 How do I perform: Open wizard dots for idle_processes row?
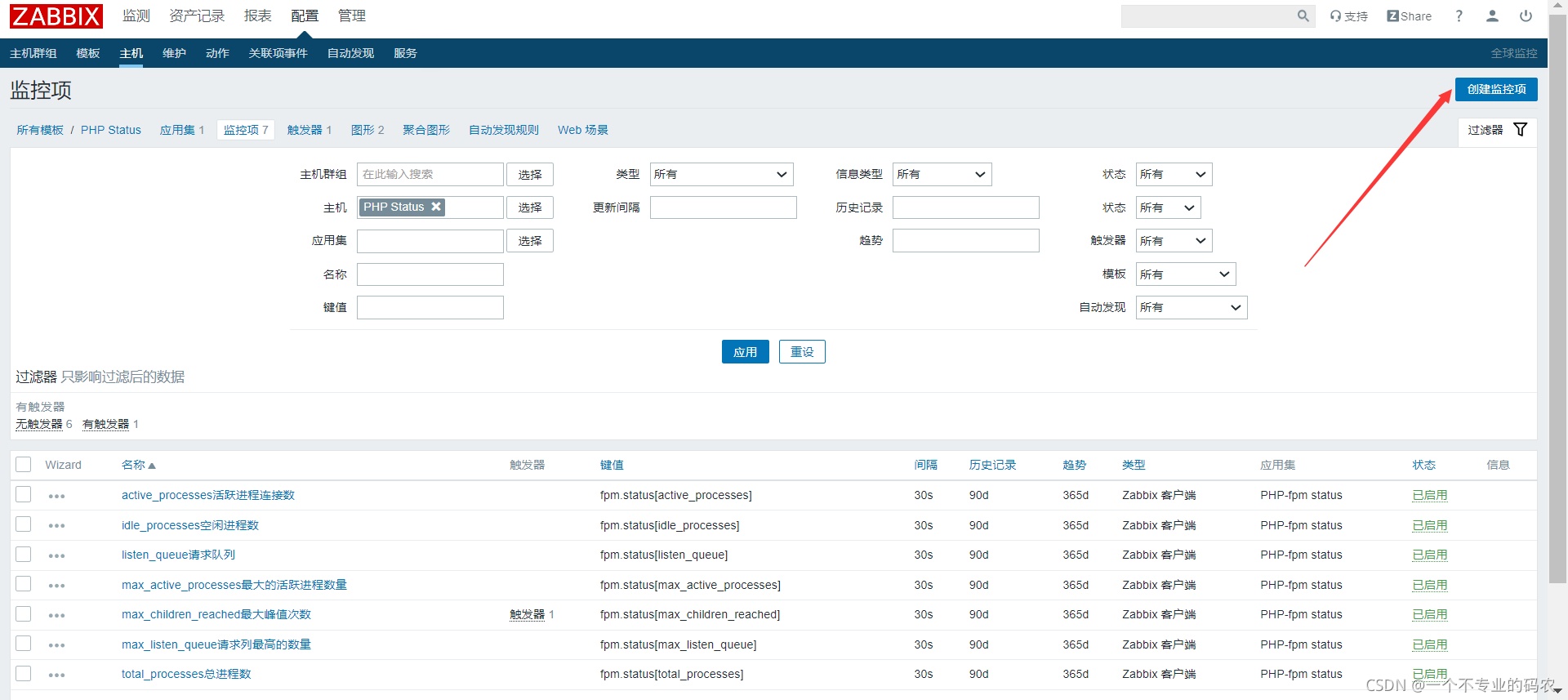56,526
